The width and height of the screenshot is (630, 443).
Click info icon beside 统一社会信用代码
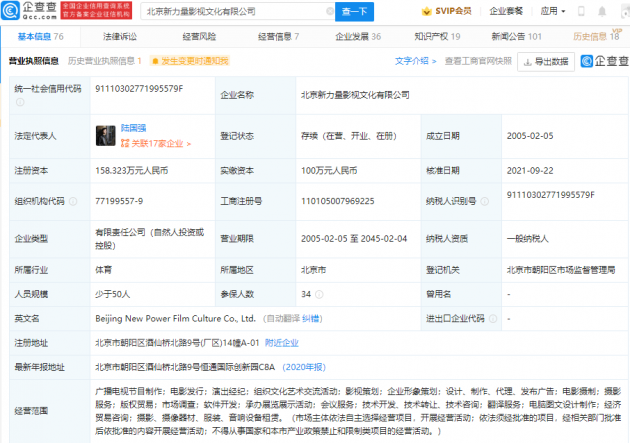[x=20, y=102]
